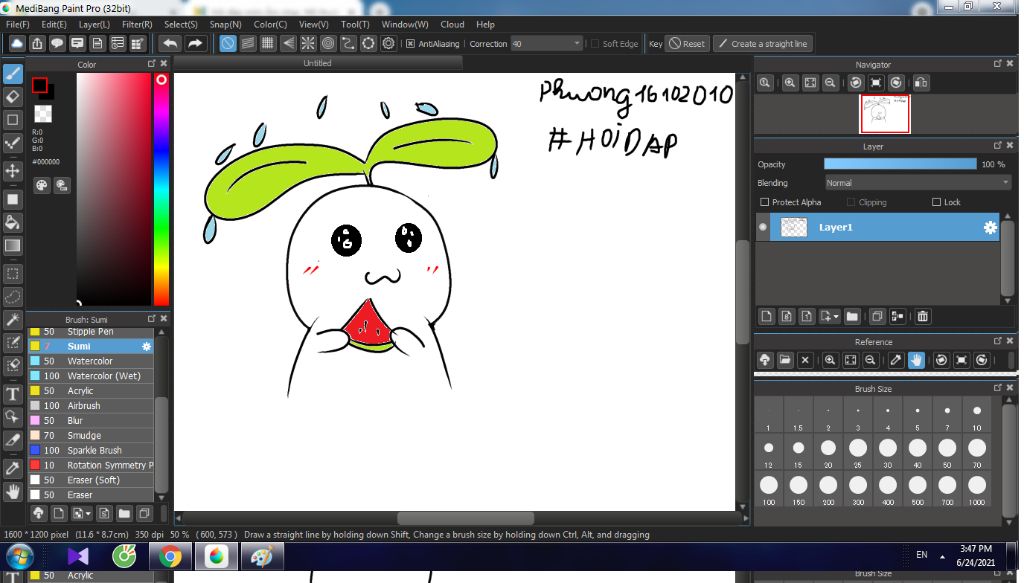This screenshot has width=1024, height=583.
Task: Click the foreground color swatch
Action: point(40,86)
